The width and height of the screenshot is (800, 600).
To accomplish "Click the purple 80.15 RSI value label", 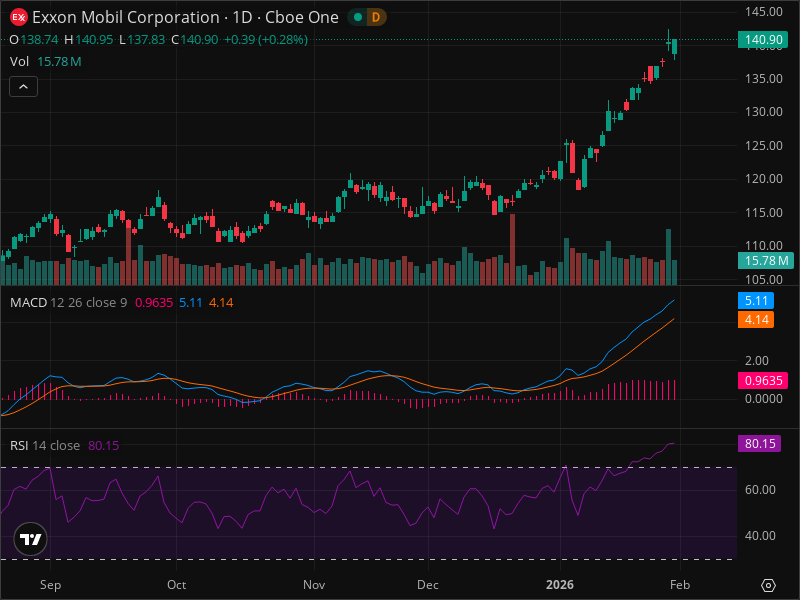I will click(760, 443).
